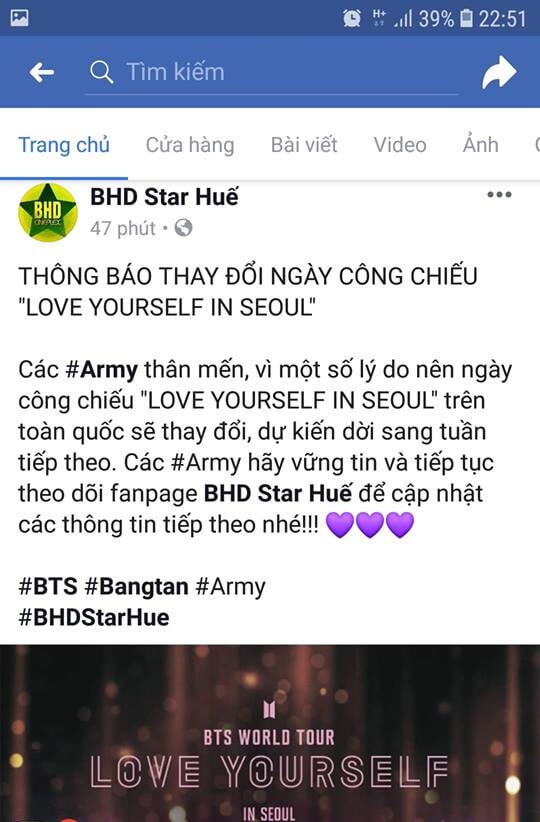Open the Love Yourself in Seoul poster image
This screenshot has width=540, height=822.
tap(270, 733)
